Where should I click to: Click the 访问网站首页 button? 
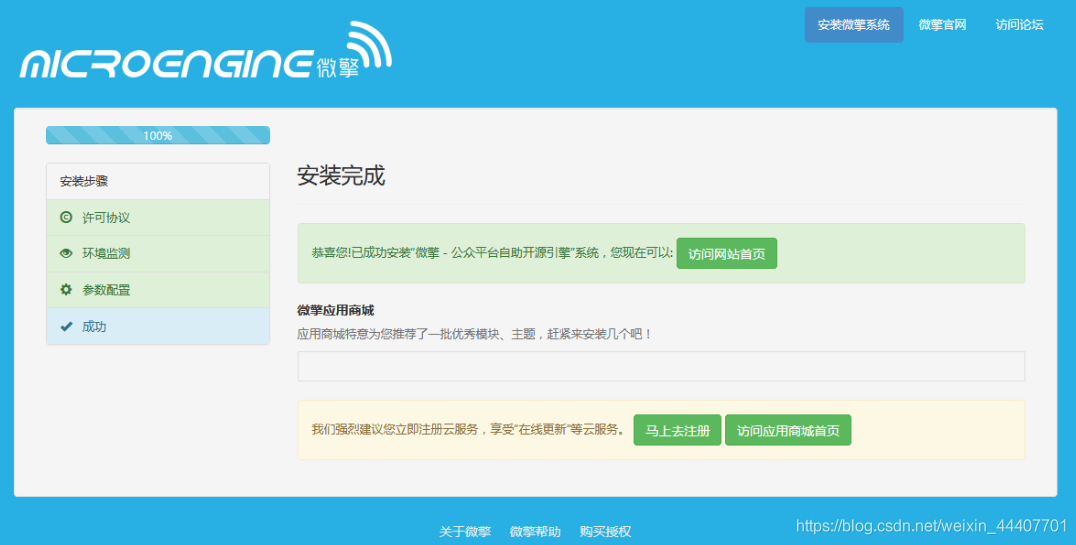tap(727, 253)
